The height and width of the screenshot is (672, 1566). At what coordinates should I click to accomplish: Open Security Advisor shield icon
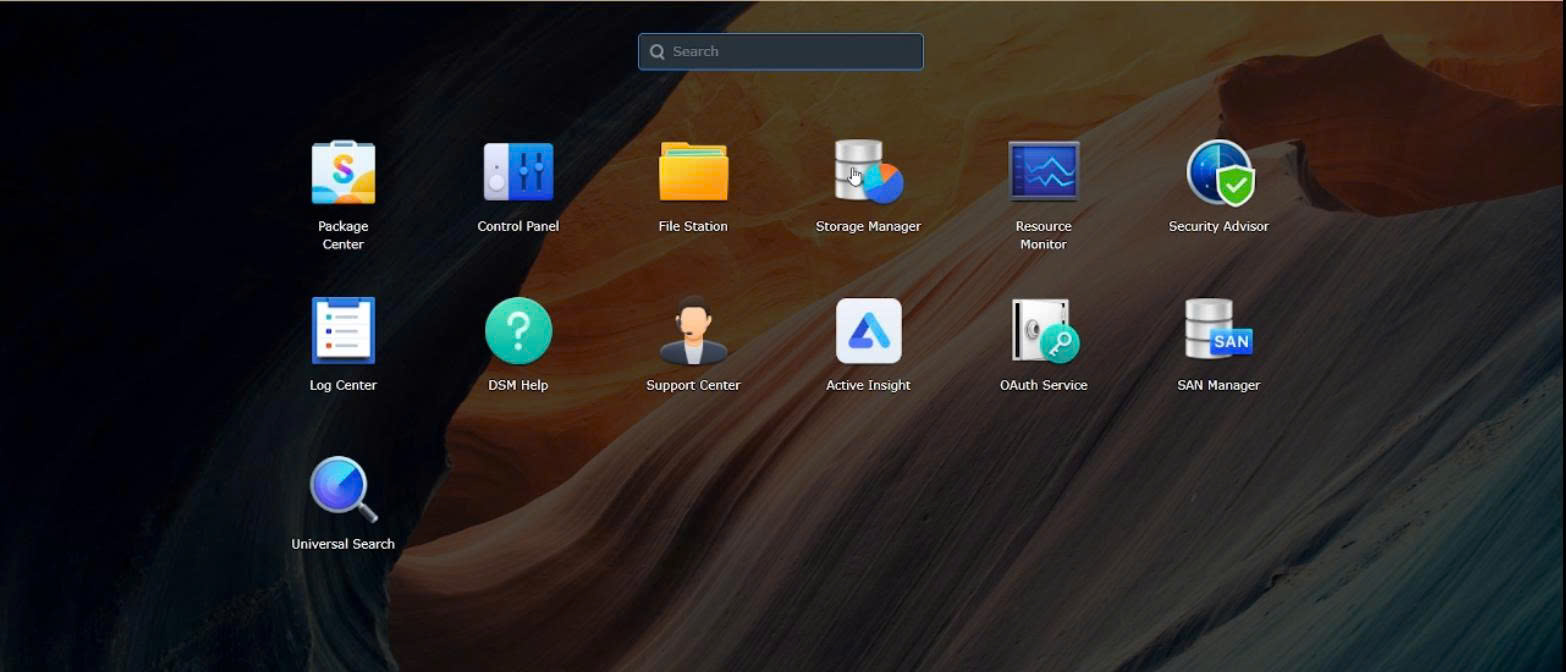(1218, 172)
